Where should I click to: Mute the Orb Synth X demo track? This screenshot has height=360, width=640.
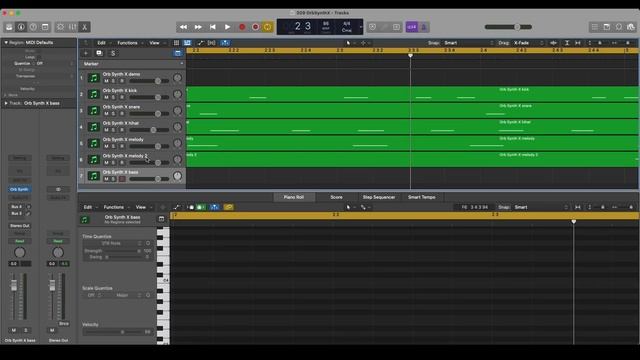tap(106, 81)
